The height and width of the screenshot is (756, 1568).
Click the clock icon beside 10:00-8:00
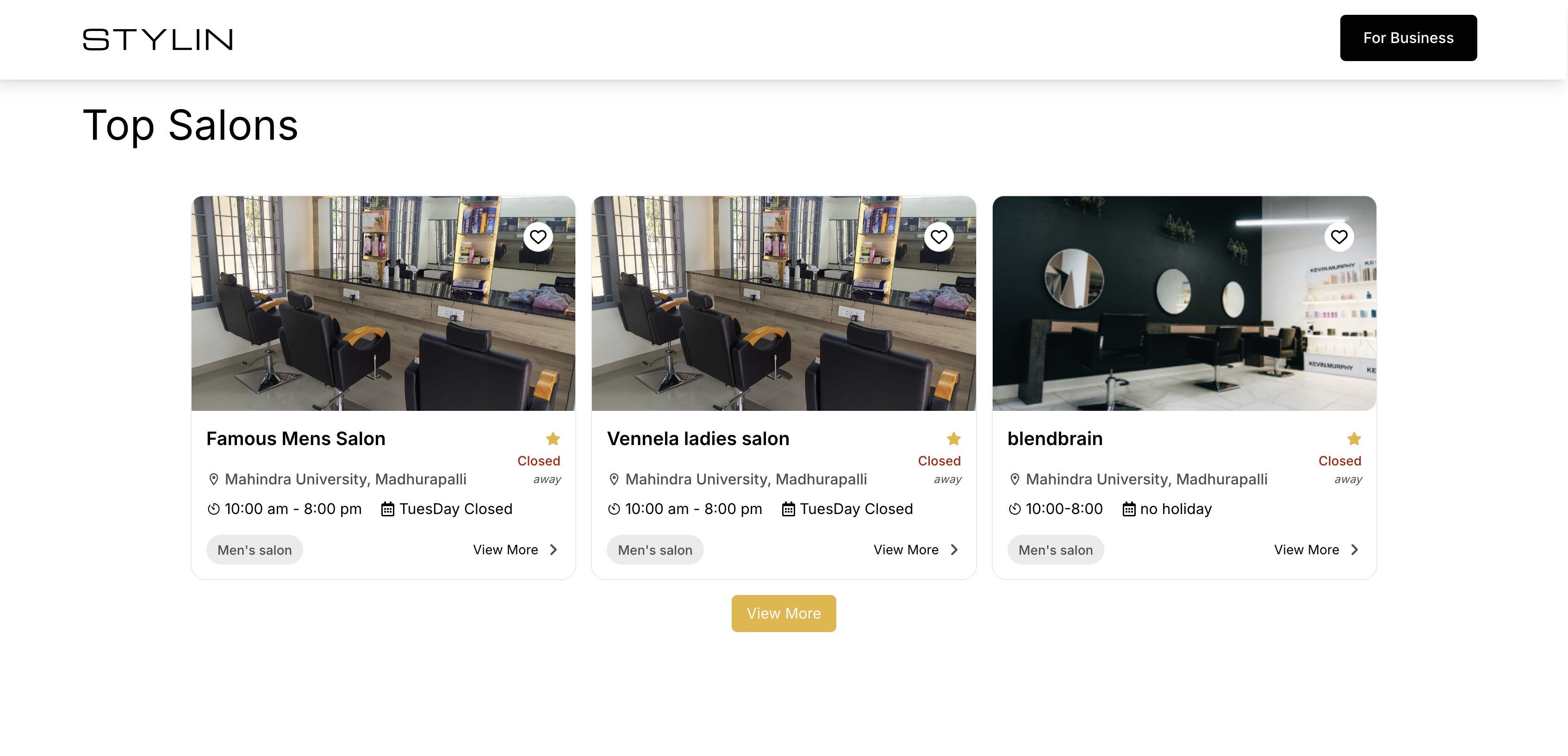pyautogui.click(x=1014, y=509)
